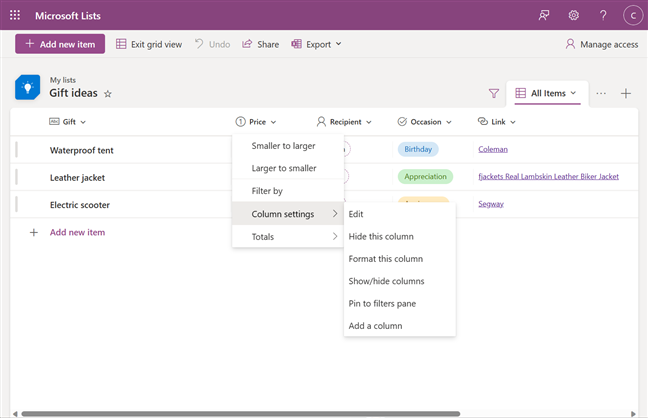
Task: Click the plus icon beside Add new item row
Action: (34, 232)
